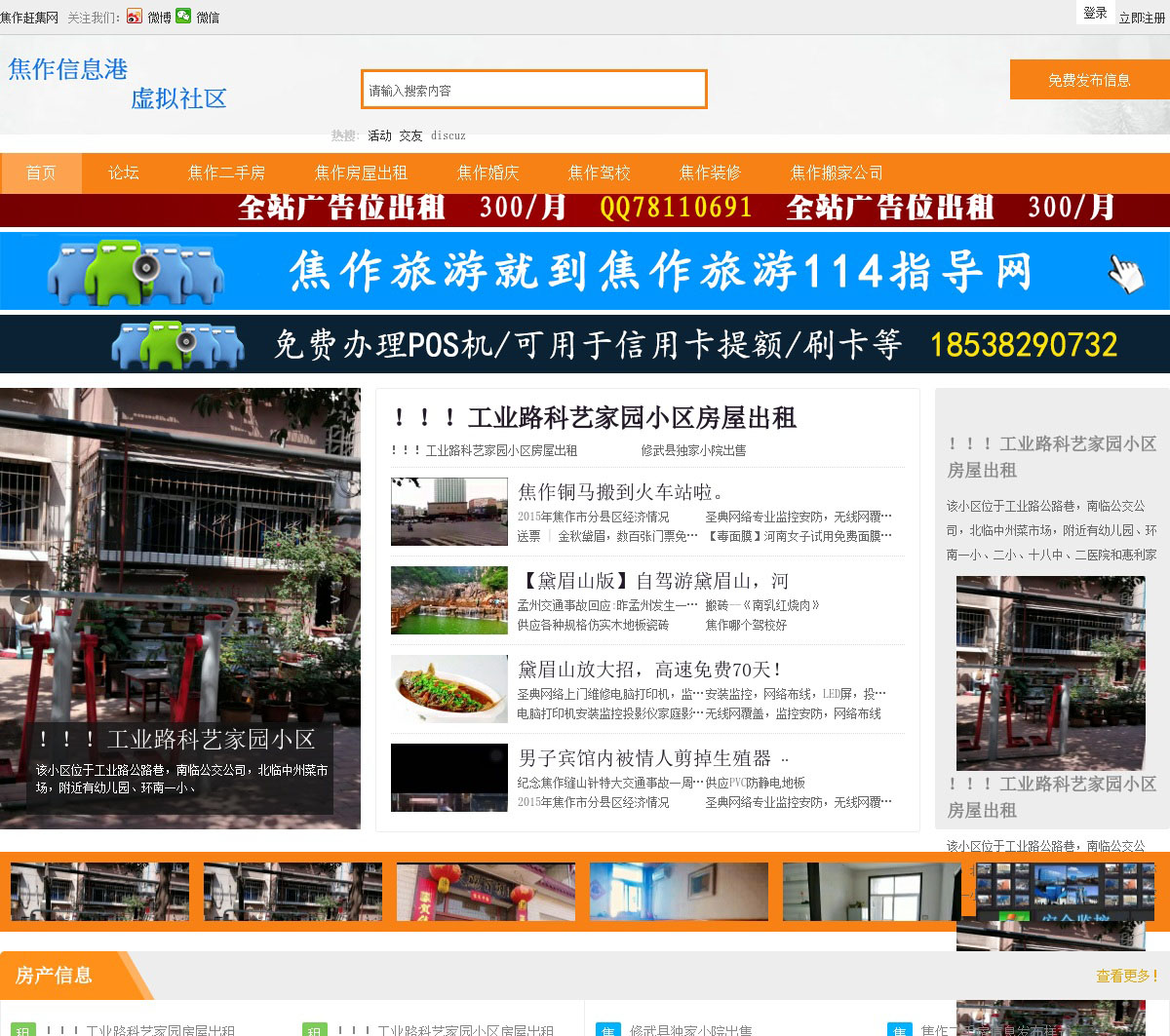Open the Weibo icon link
This screenshot has height=1036, width=1170.
tap(135, 17)
